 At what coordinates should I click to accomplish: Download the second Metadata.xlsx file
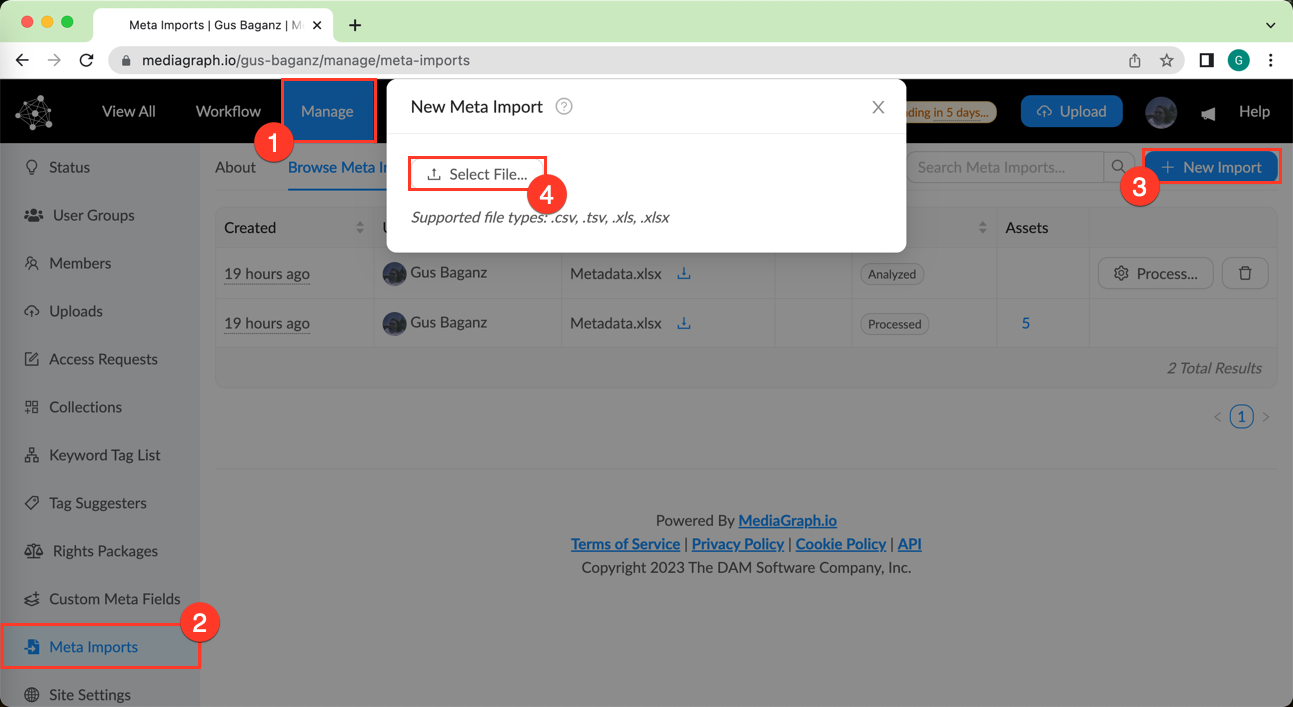(x=684, y=323)
